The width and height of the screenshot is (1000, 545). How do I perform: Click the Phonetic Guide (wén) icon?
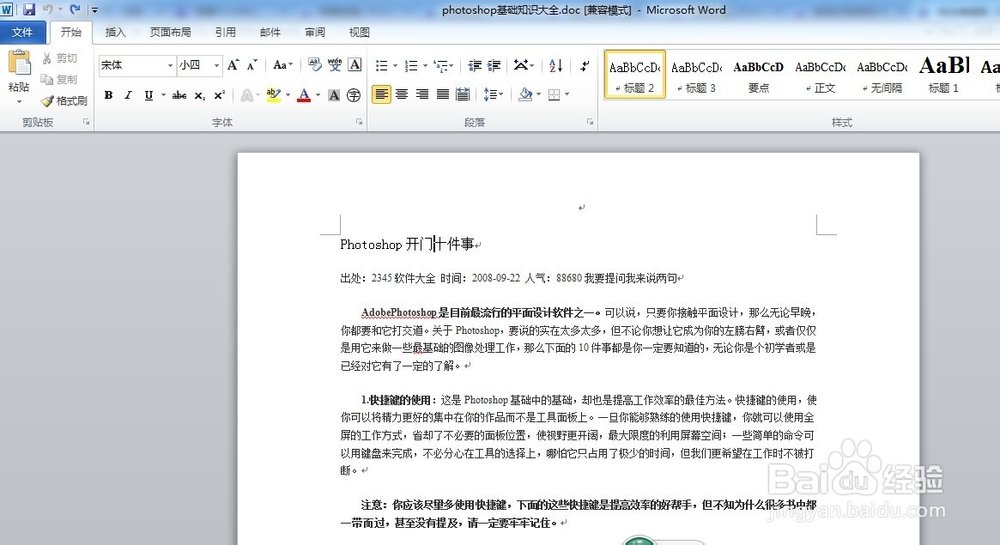point(335,64)
